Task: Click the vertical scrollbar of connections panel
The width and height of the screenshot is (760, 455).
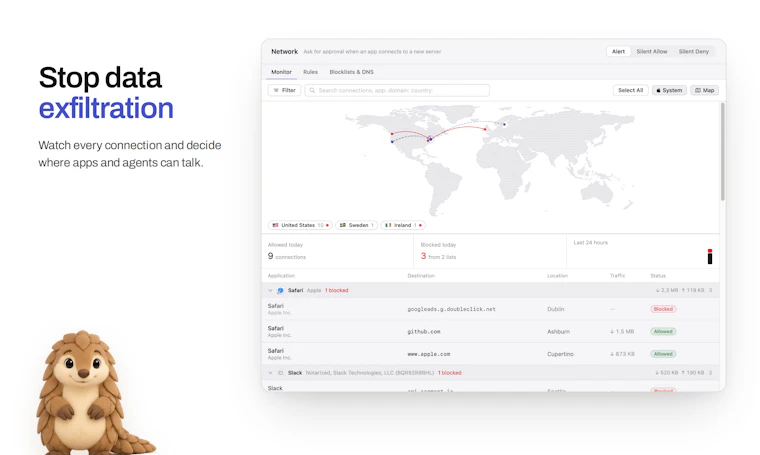Action: [x=723, y=151]
